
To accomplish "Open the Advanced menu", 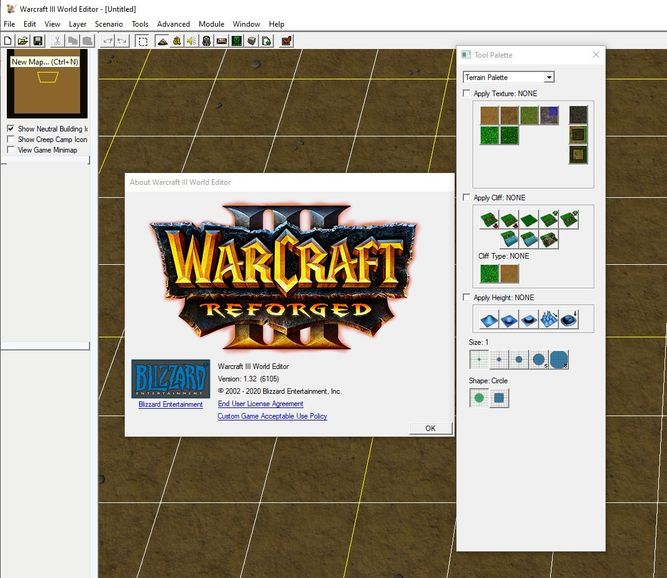I will 173,24.
